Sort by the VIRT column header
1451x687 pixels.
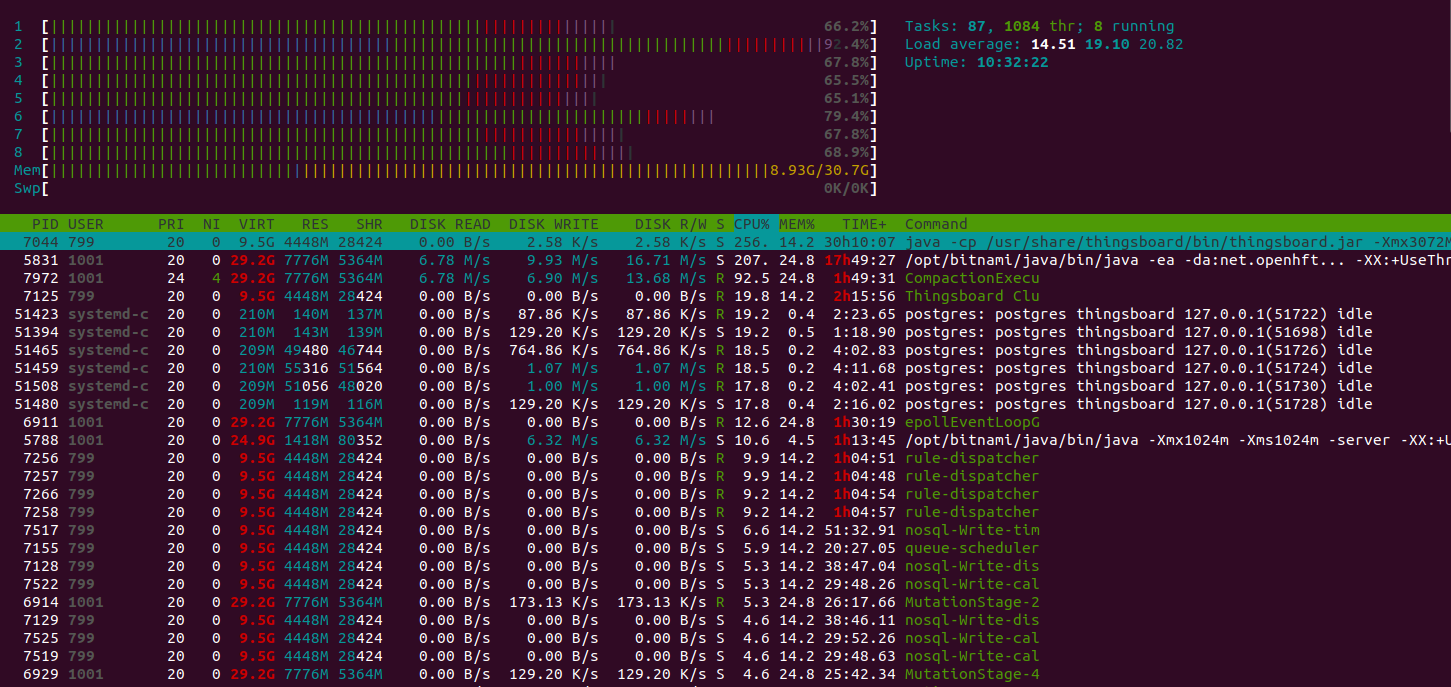[256, 224]
